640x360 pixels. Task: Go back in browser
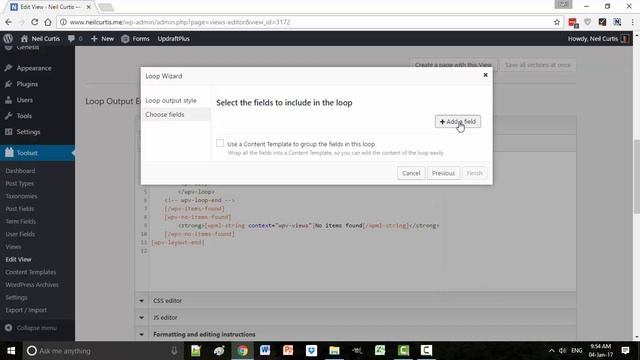click(9, 22)
